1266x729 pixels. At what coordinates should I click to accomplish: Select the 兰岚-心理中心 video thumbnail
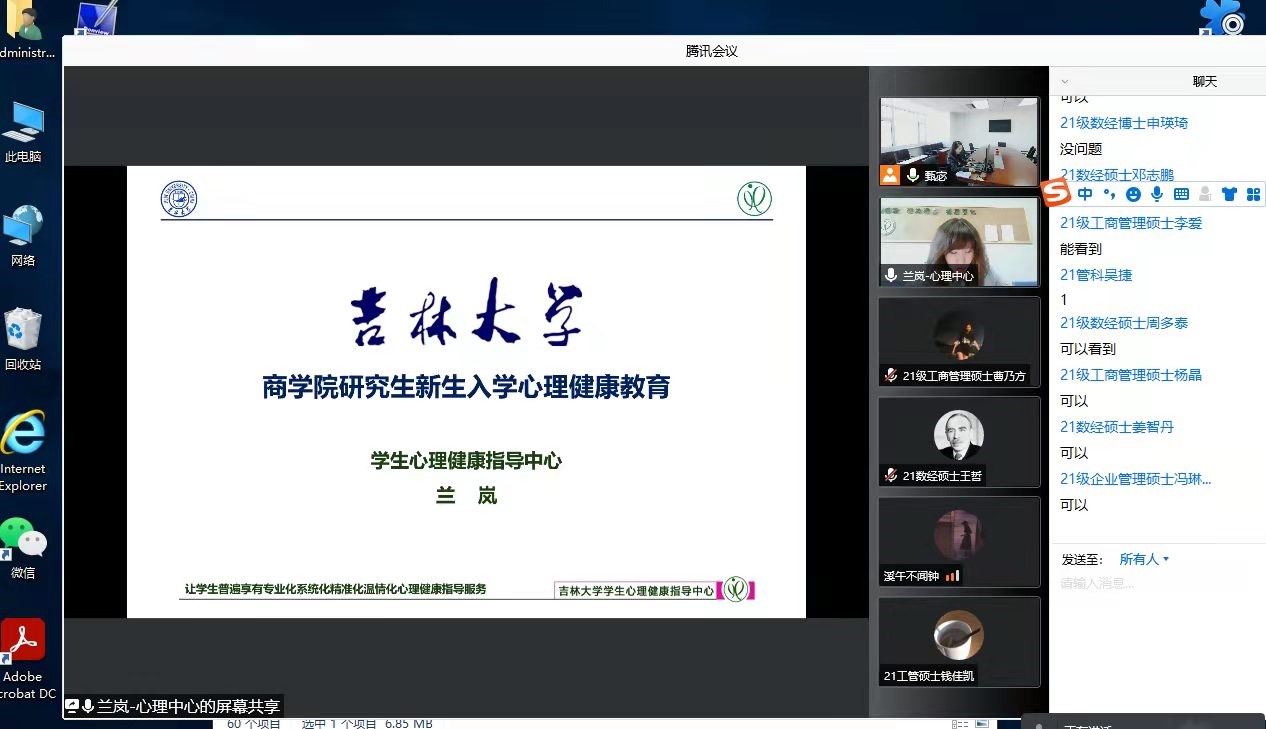(959, 241)
